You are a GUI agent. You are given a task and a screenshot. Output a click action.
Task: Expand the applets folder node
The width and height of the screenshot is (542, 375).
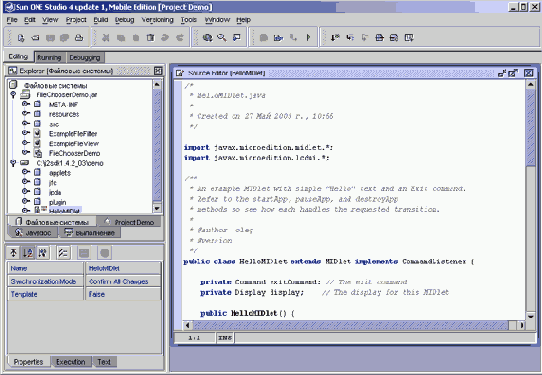[x=26, y=172]
